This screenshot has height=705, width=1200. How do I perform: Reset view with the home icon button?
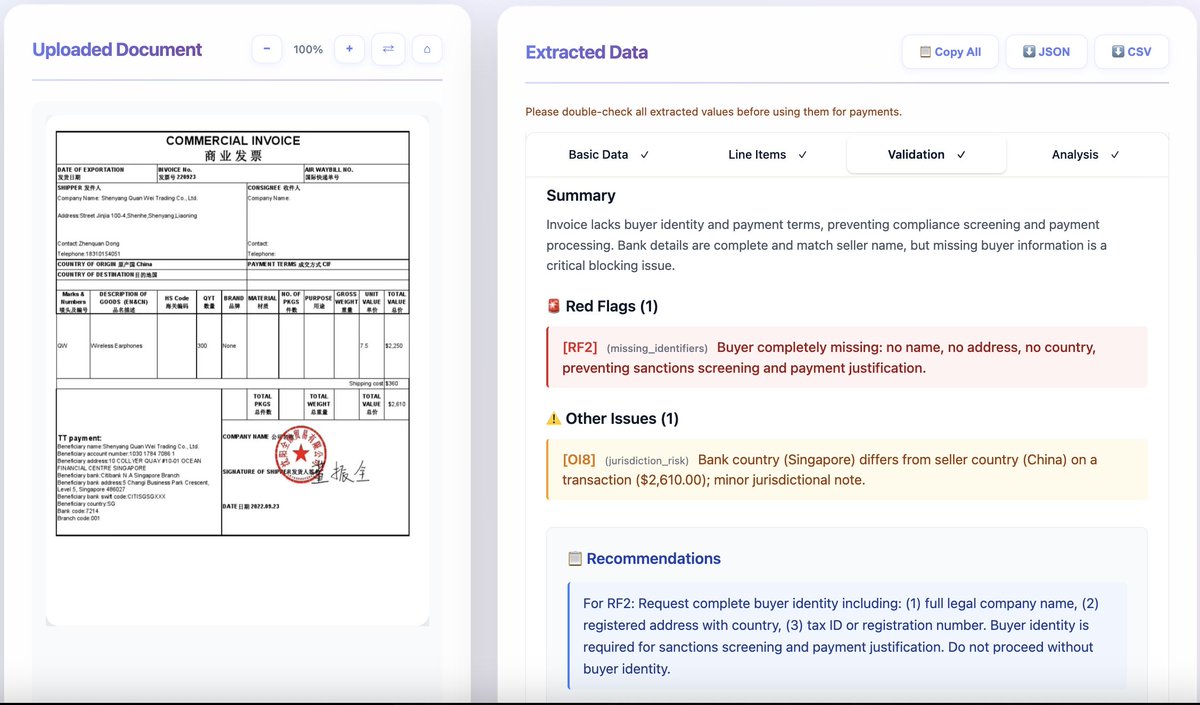point(427,49)
